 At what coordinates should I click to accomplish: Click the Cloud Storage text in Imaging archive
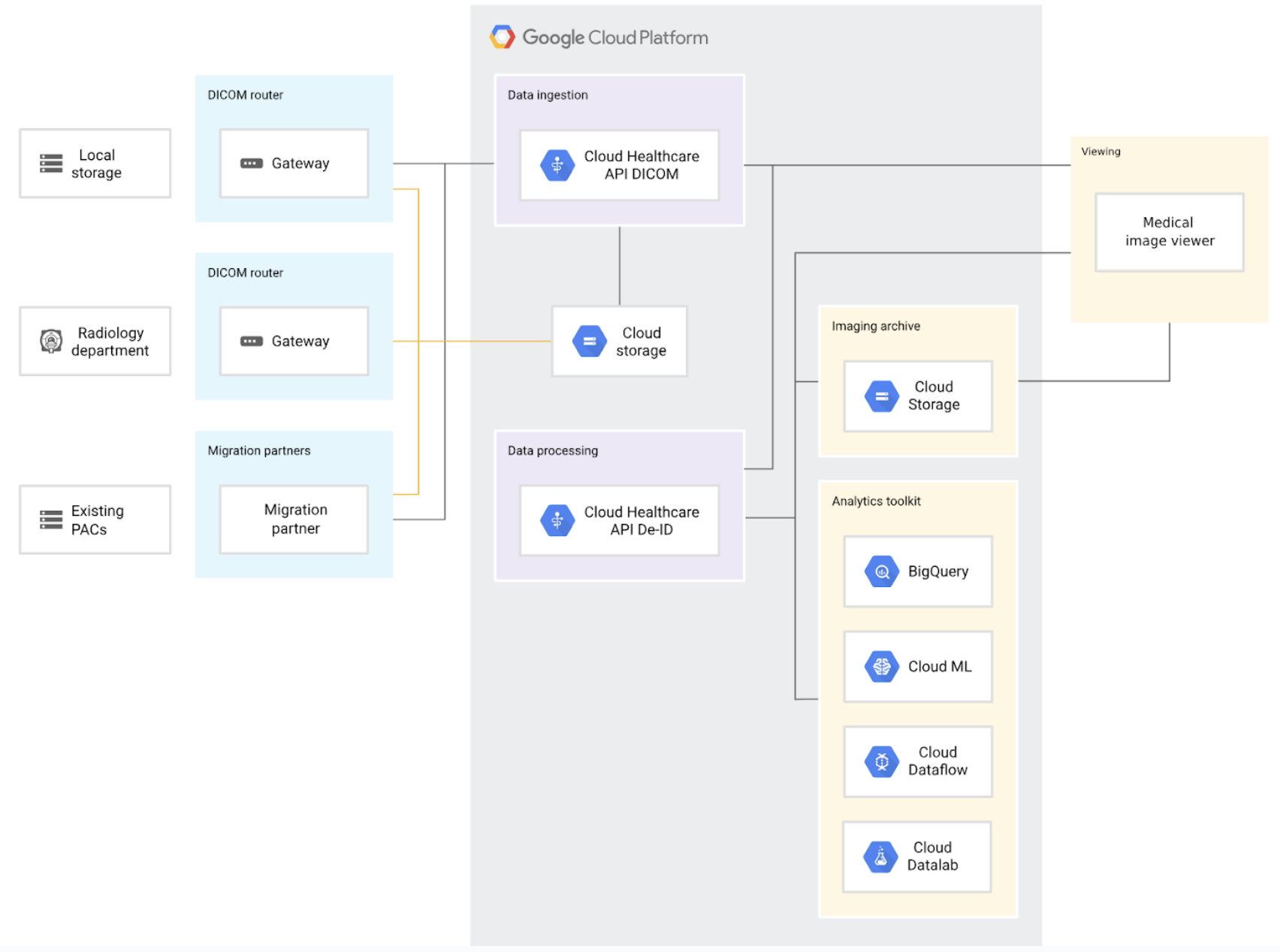(934, 396)
